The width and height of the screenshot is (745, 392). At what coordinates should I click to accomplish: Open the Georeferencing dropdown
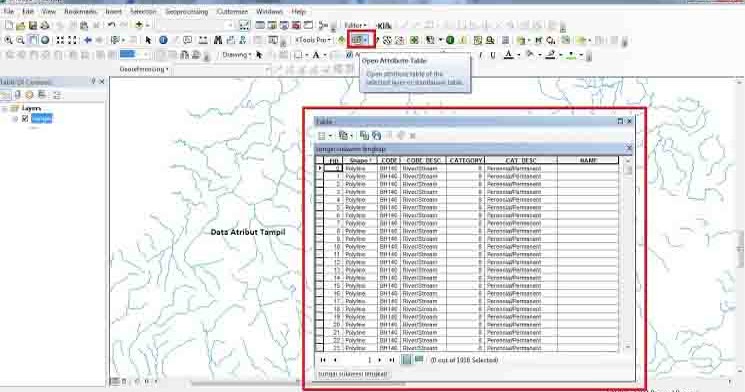(x=144, y=69)
